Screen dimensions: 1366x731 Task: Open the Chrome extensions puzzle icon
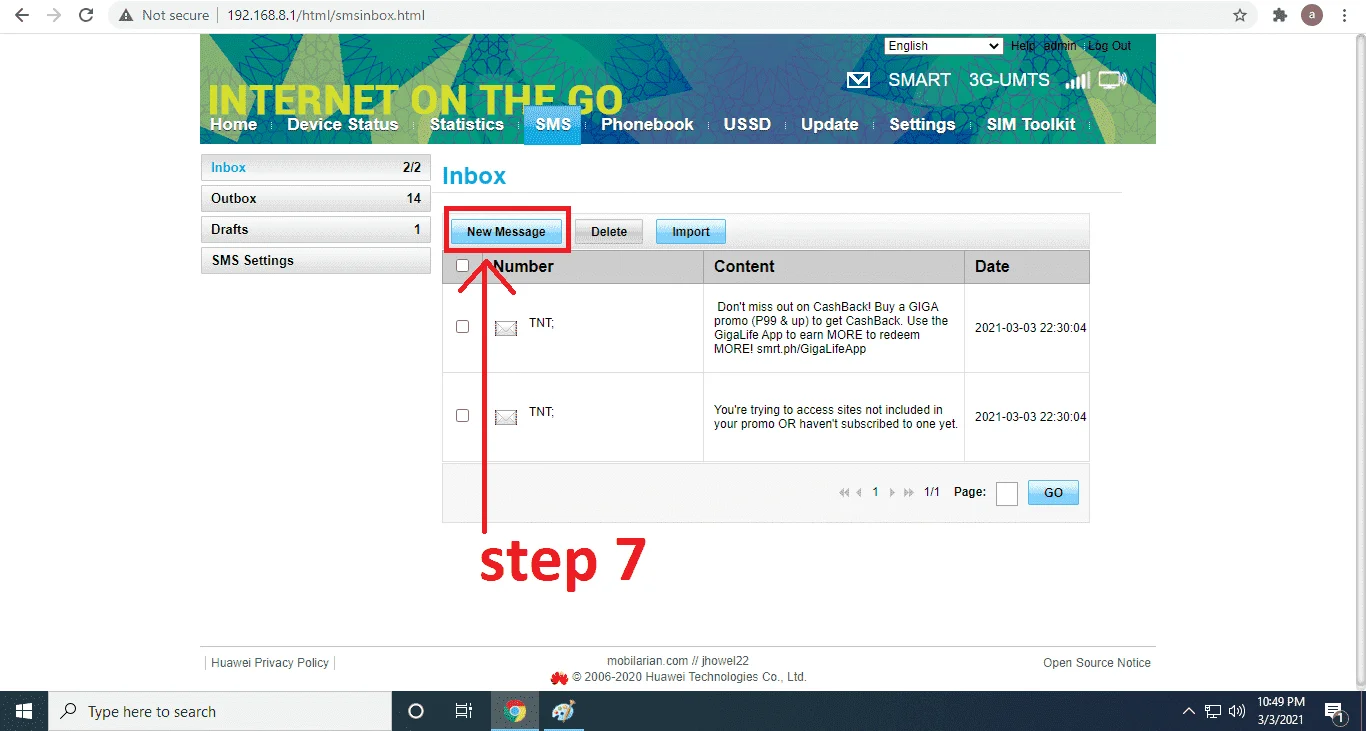(1279, 15)
